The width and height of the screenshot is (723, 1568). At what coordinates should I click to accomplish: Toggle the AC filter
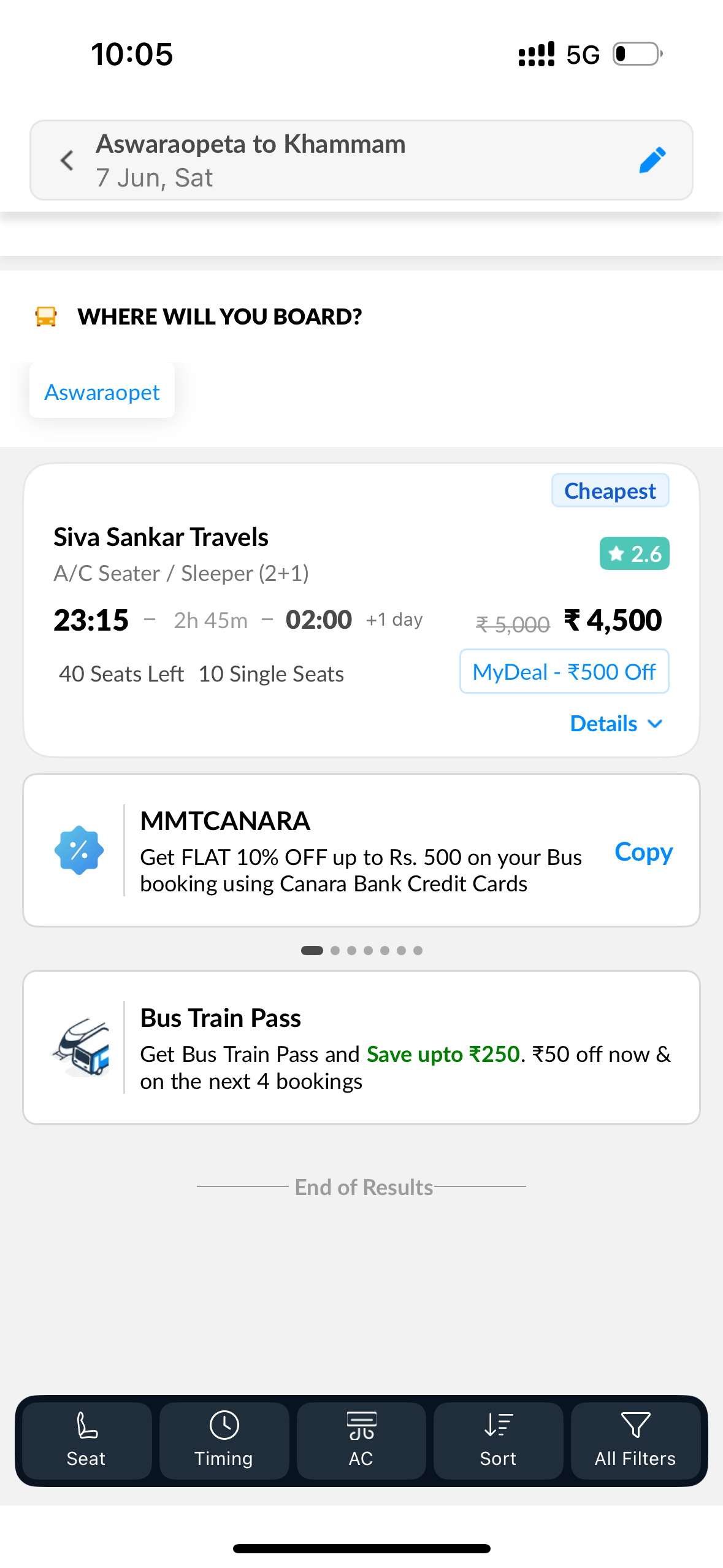pyautogui.click(x=361, y=1440)
